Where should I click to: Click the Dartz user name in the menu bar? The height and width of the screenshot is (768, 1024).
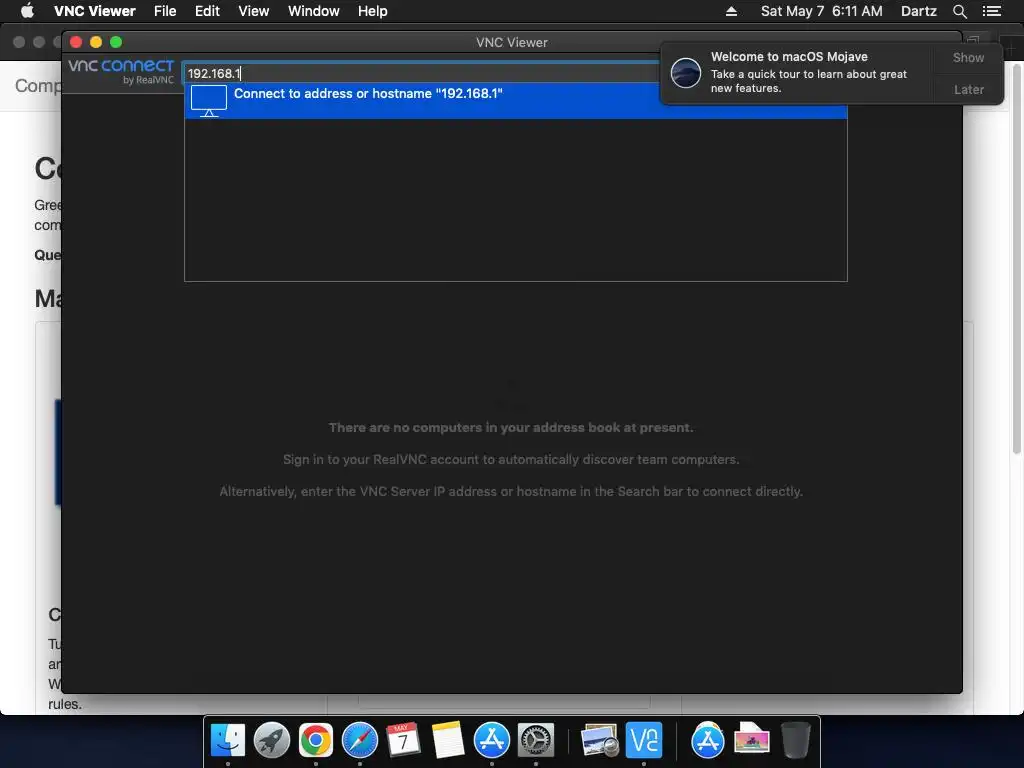919,11
